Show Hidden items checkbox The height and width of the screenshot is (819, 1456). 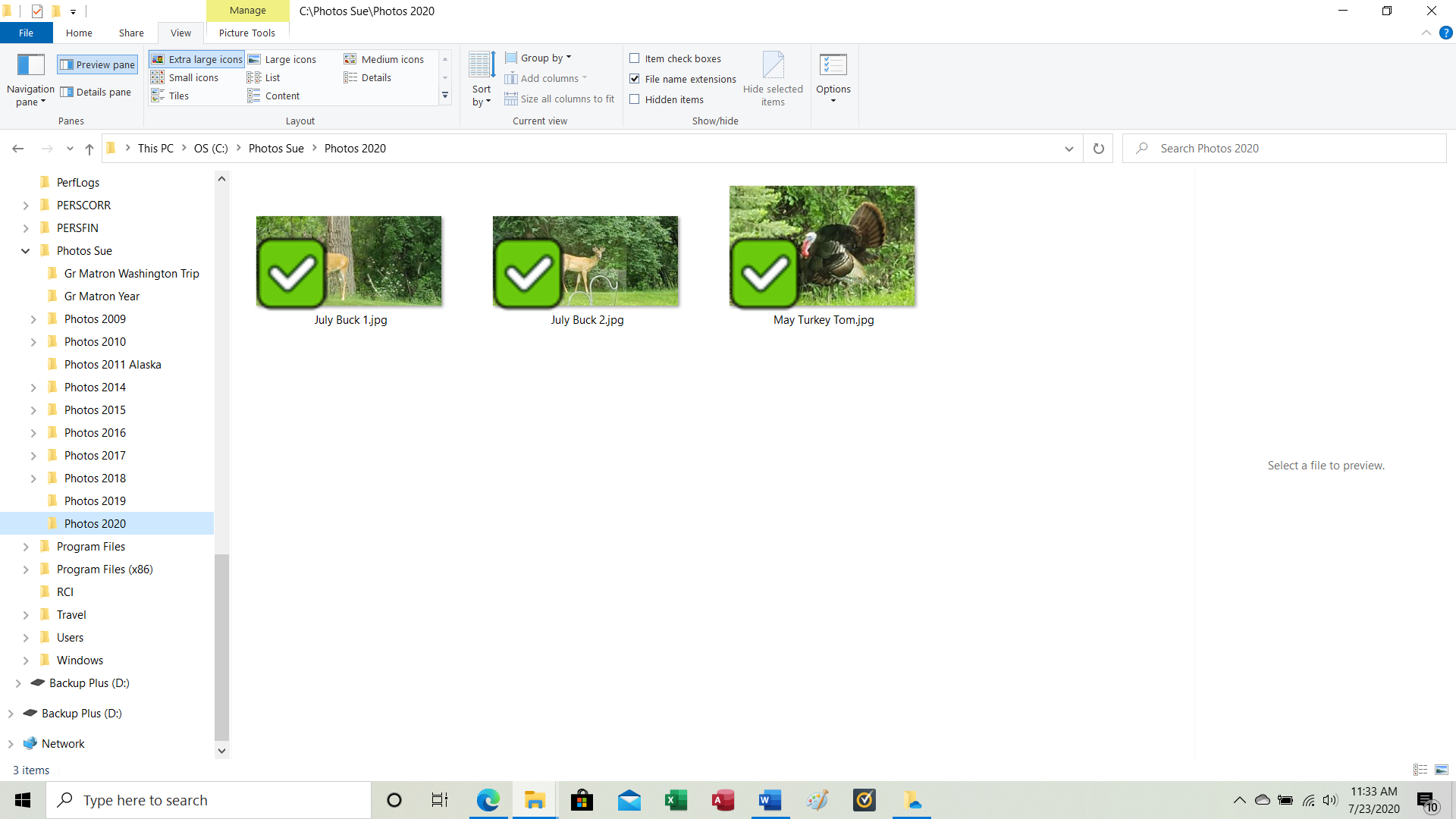635,99
